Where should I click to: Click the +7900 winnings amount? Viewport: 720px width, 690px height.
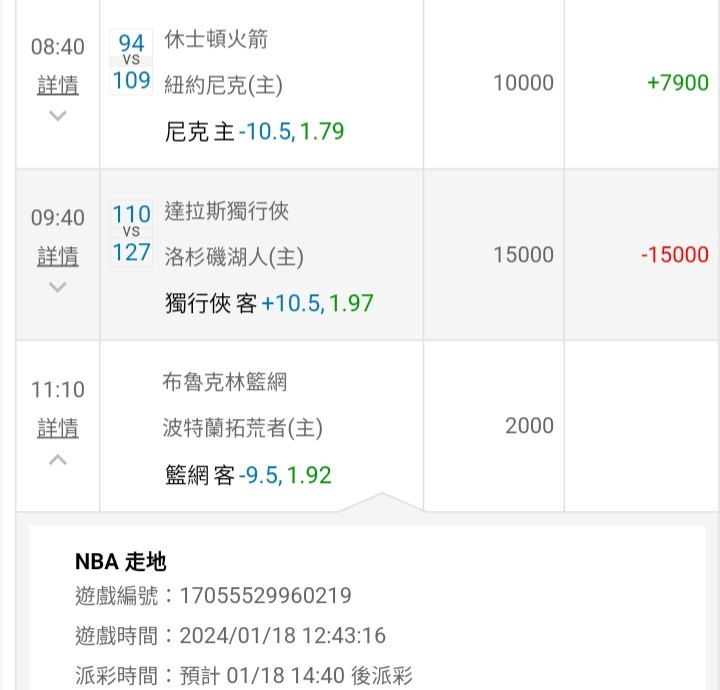[x=677, y=83]
